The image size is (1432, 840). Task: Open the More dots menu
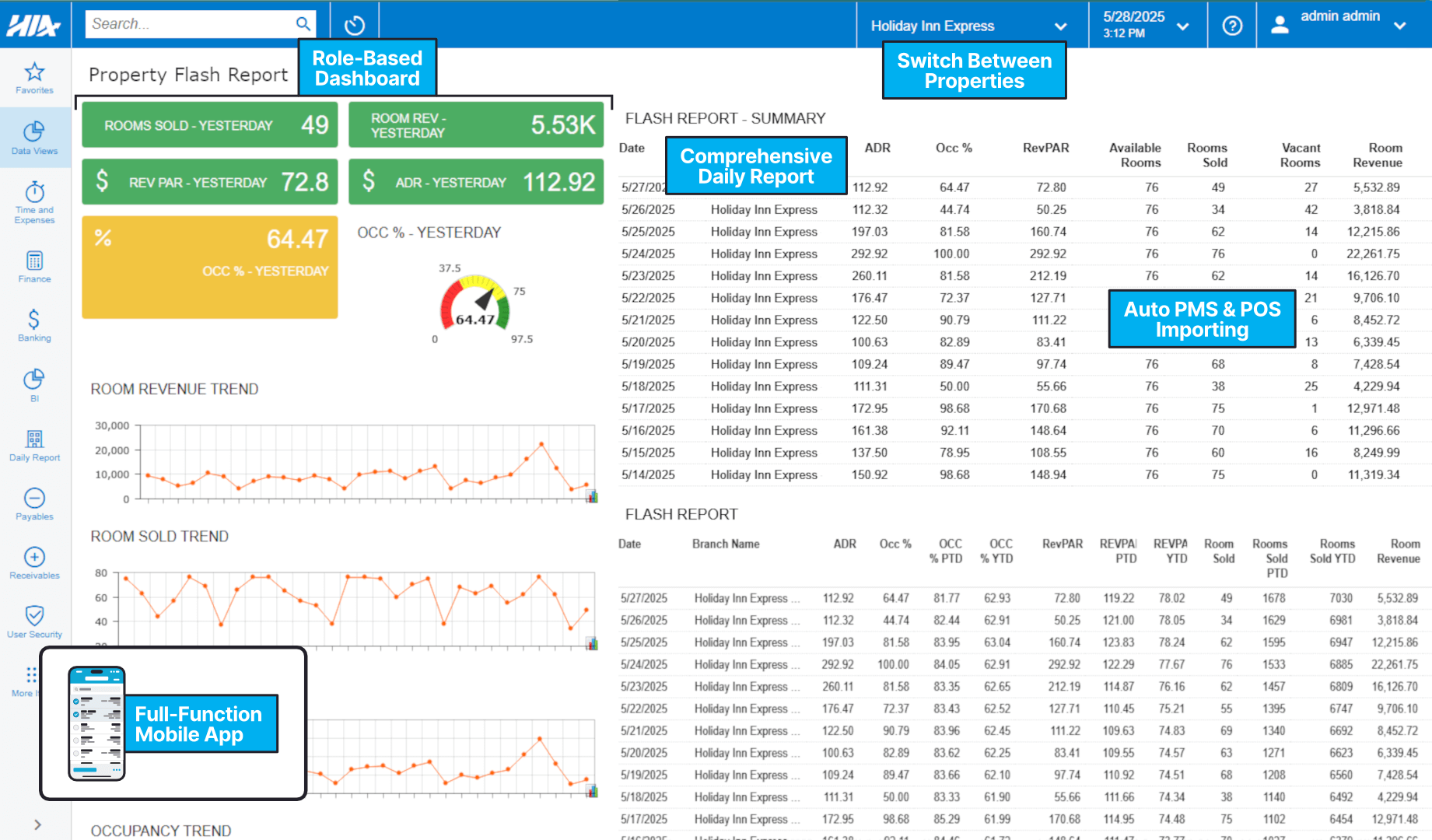click(x=31, y=674)
